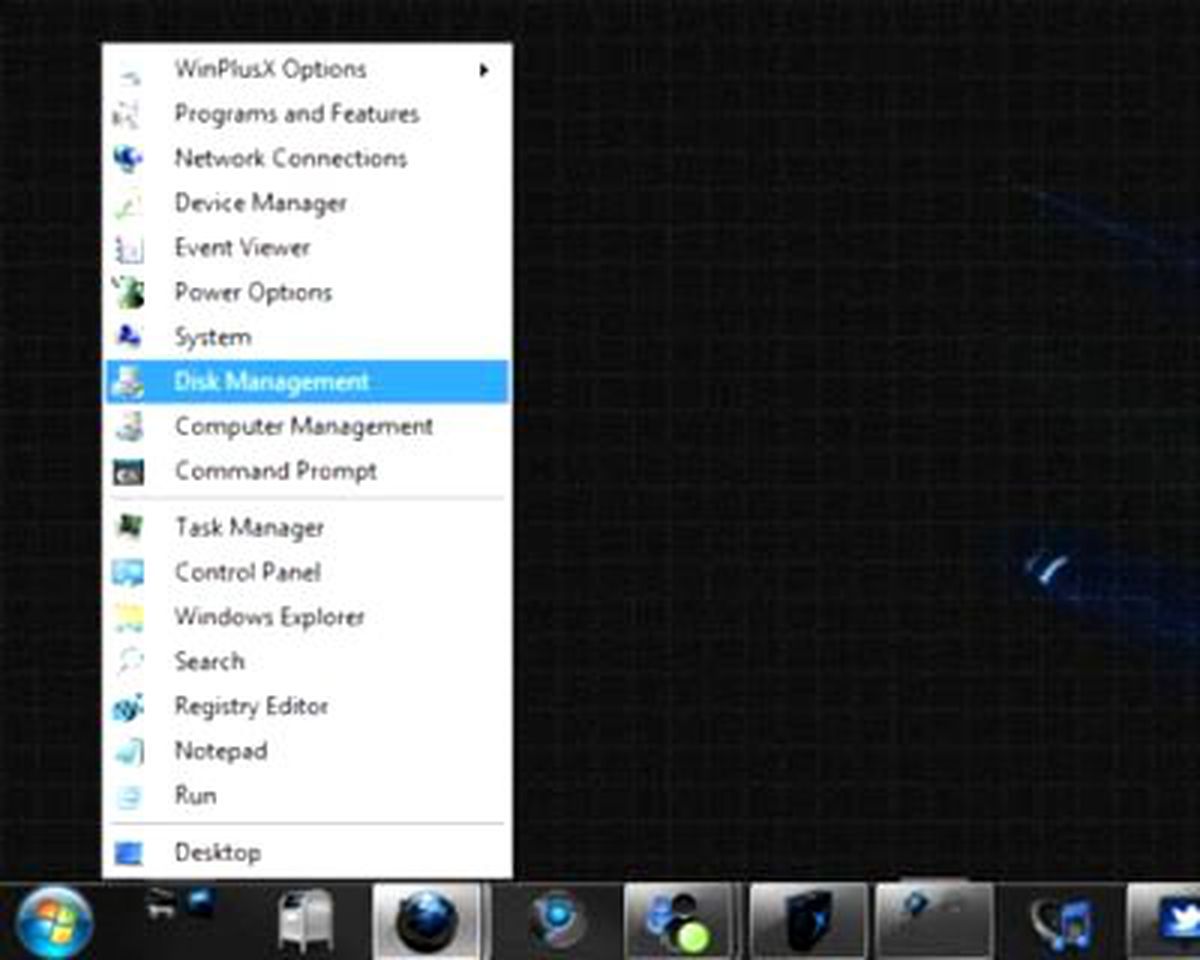Launch Notepad from the menu
1200x960 pixels.
click(x=307, y=751)
